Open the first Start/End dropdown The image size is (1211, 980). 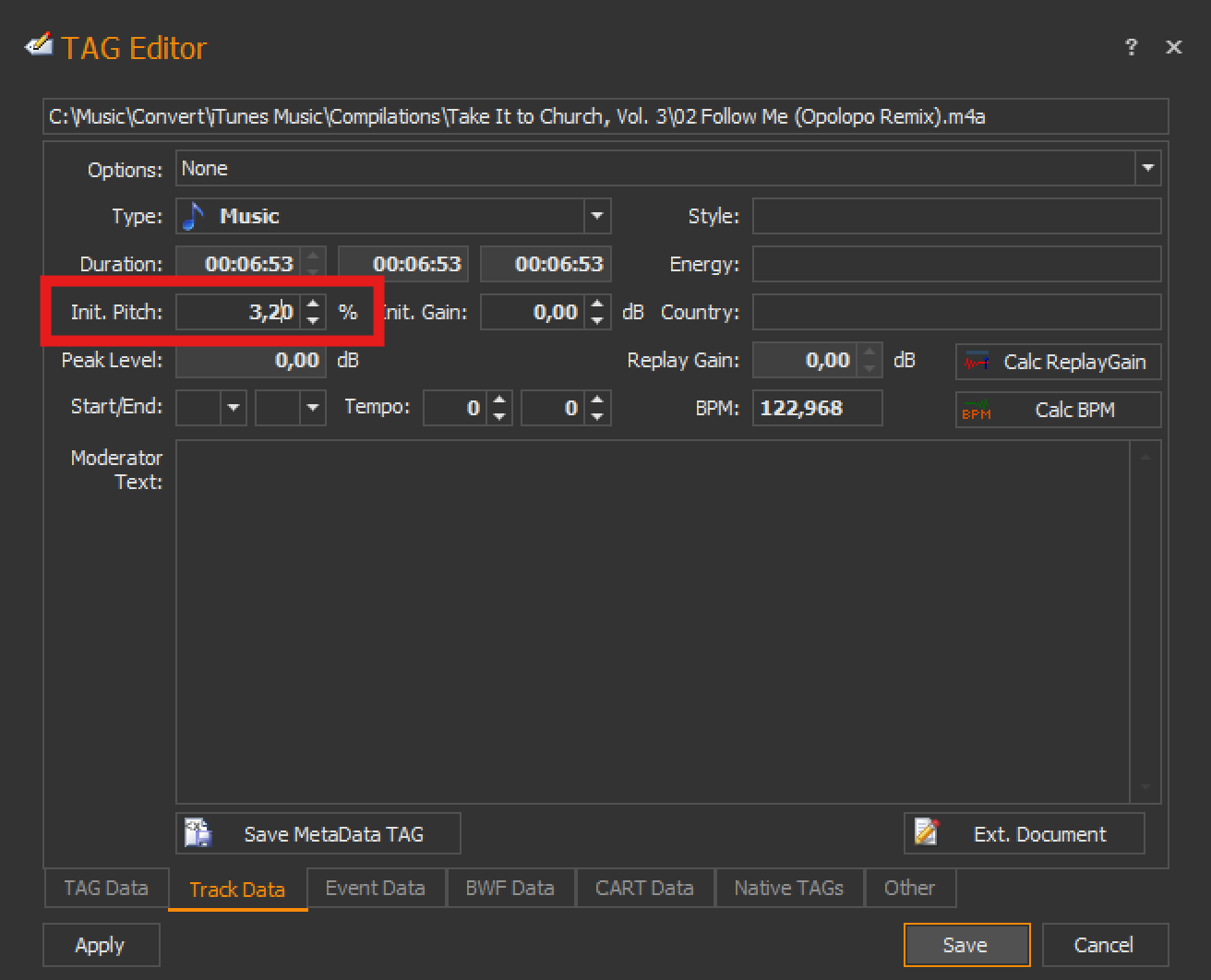pos(234,408)
